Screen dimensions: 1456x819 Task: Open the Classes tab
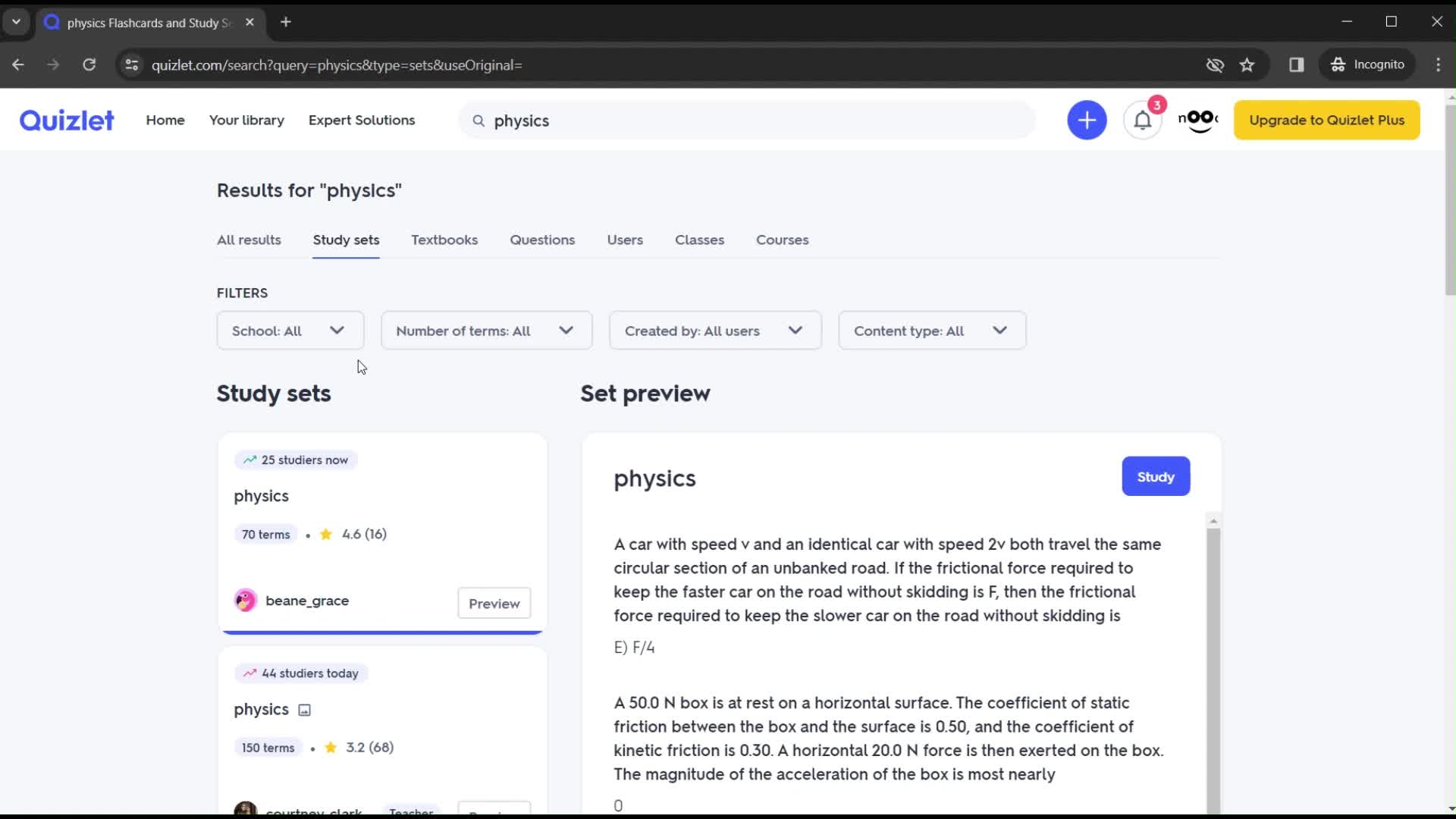point(699,240)
